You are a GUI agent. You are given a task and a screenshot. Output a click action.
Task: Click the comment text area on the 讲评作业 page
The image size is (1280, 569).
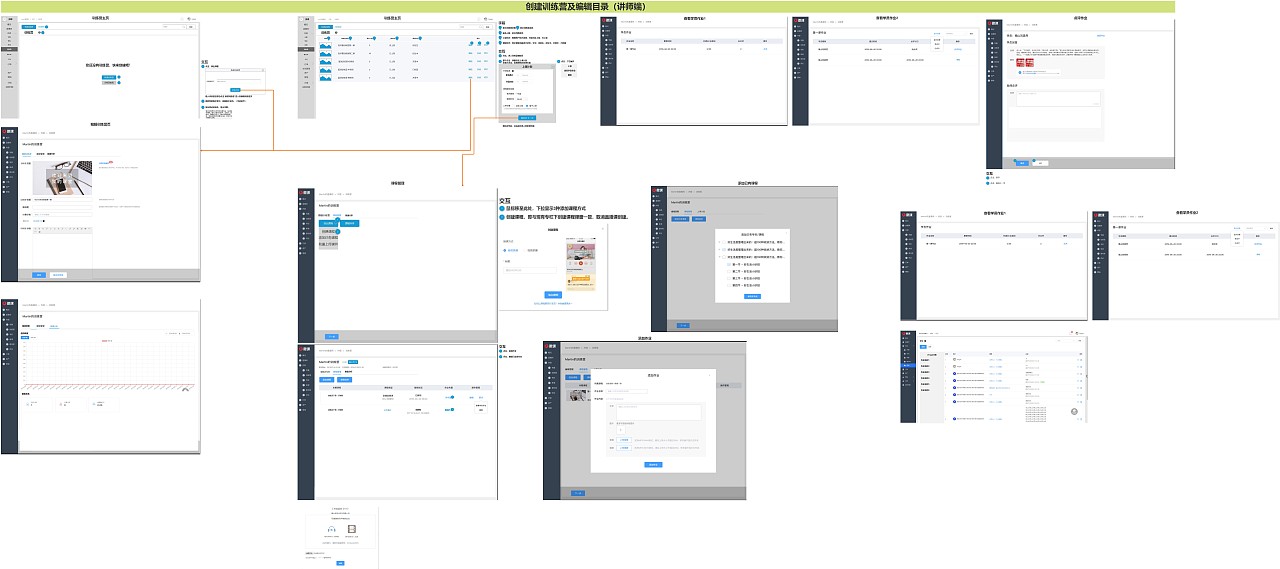1058,99
